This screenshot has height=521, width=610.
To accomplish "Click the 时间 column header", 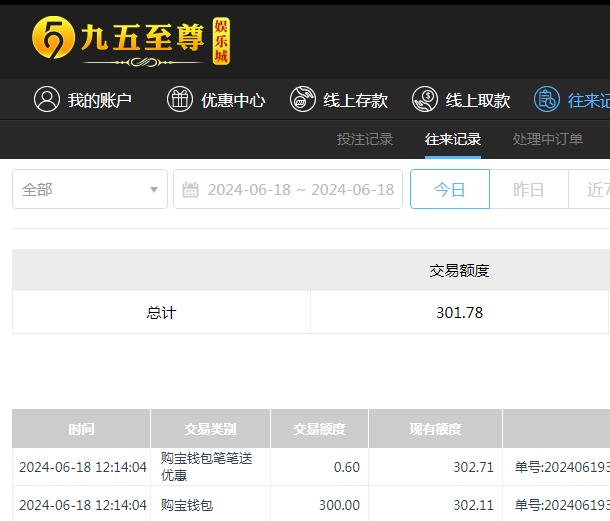I will tap(81, 429).
